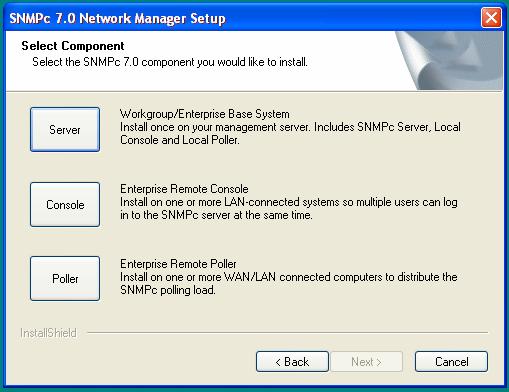Click 'Select the SNMPc 7.0 component' instruction text

(170, 62)
